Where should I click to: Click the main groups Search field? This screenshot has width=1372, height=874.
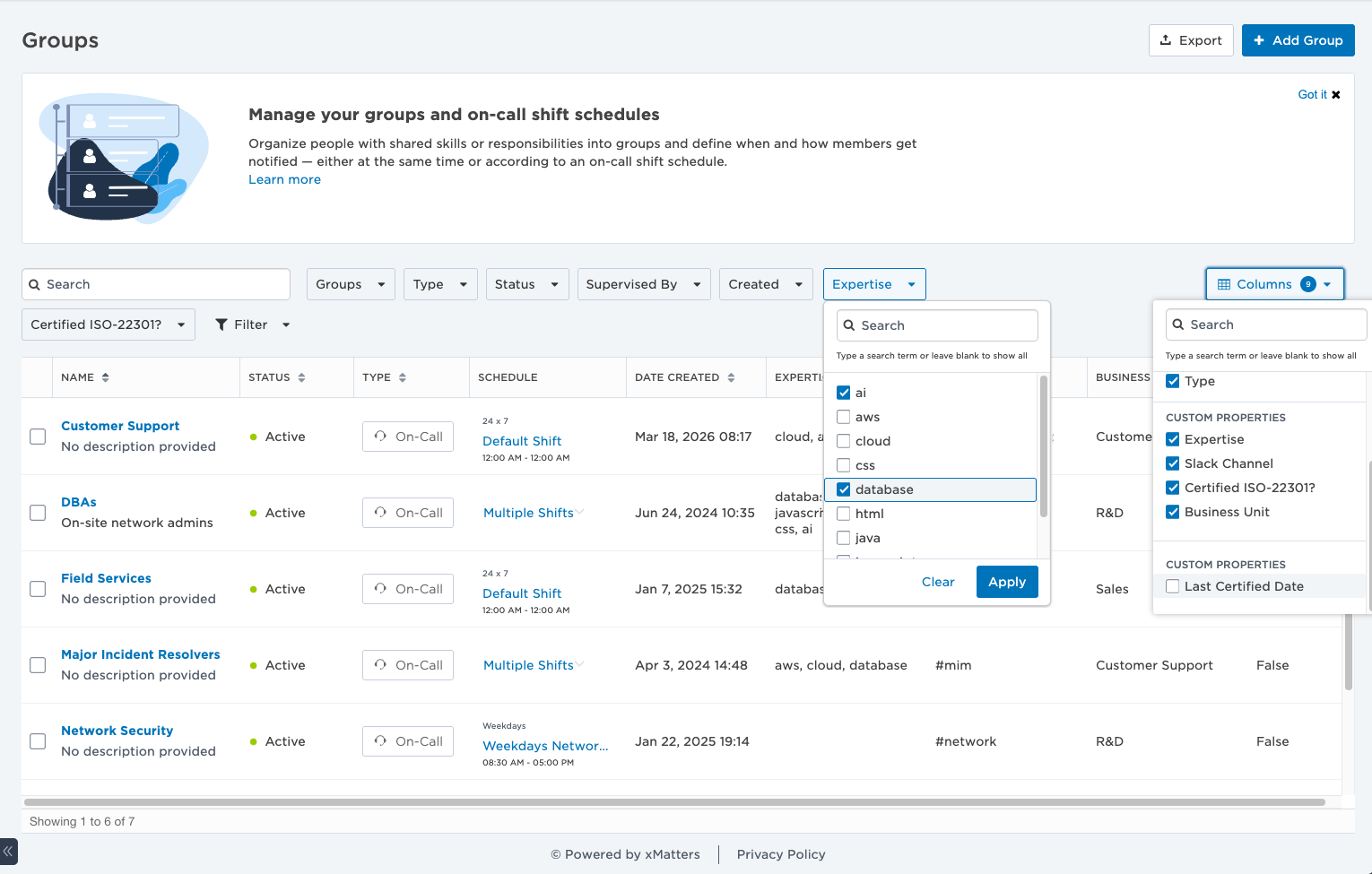156,284
